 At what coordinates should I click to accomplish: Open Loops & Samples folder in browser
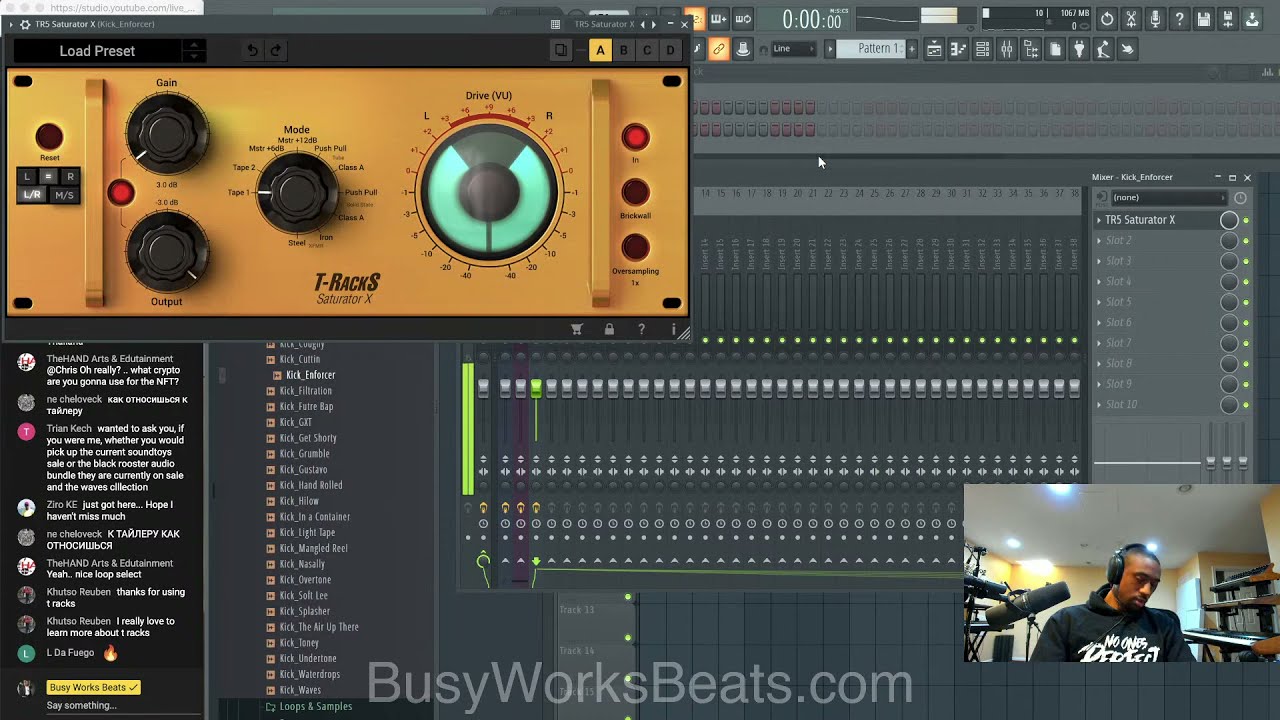coord(315,706)
